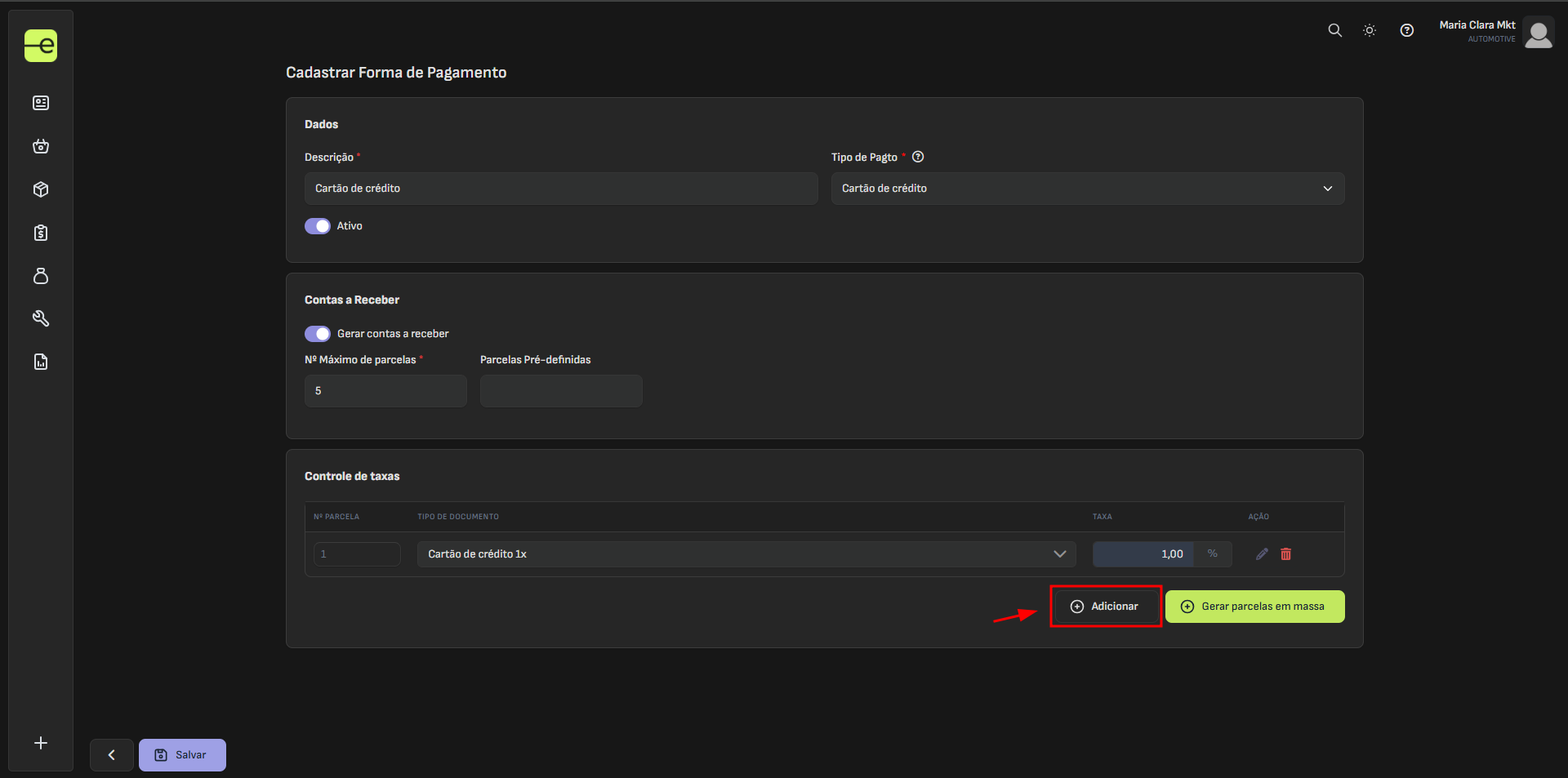Open the wrench services sidebar icon
The image size is (1568, 778).
[x=41, y=318]
